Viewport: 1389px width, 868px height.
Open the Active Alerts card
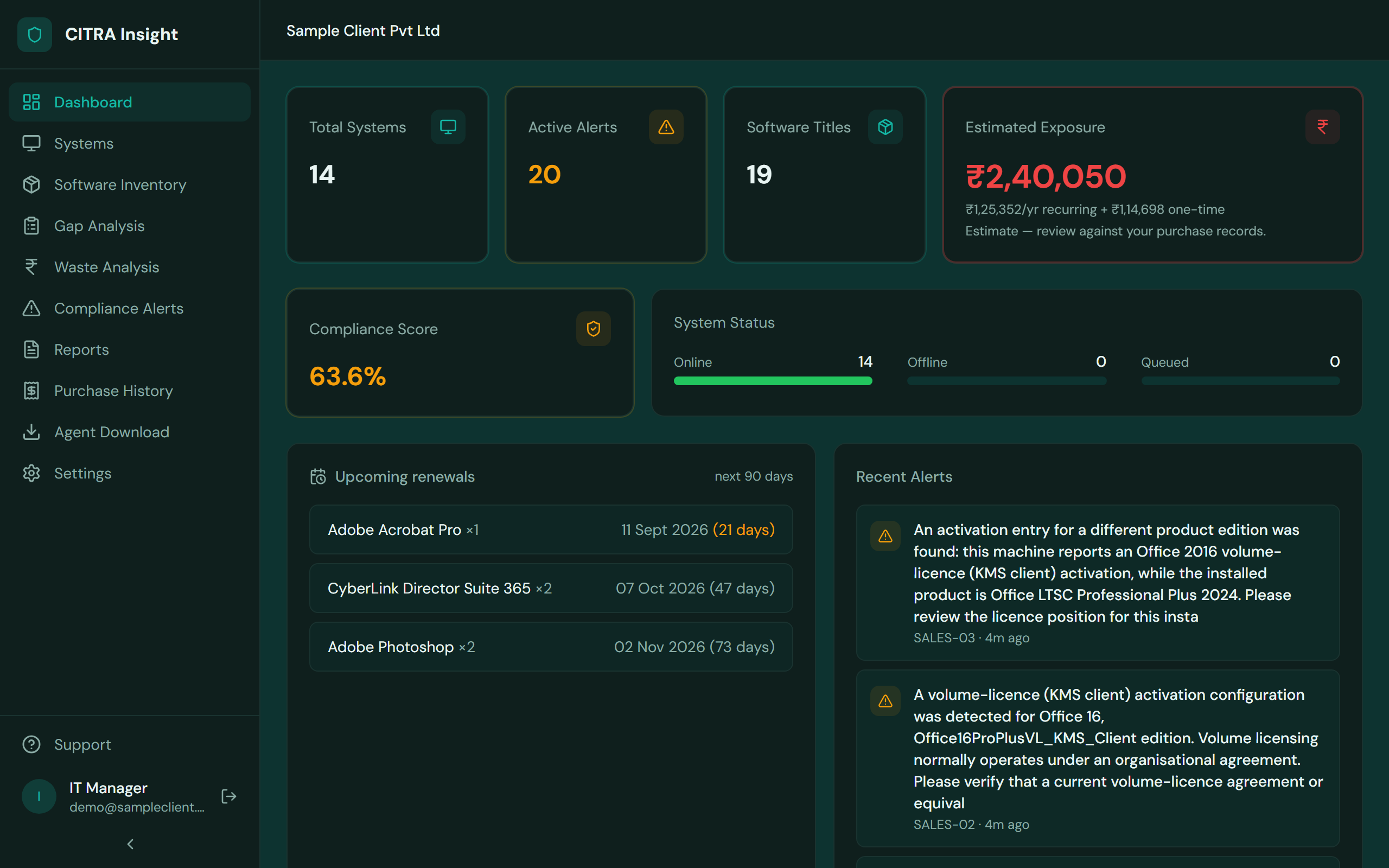[x=606, y=175]
